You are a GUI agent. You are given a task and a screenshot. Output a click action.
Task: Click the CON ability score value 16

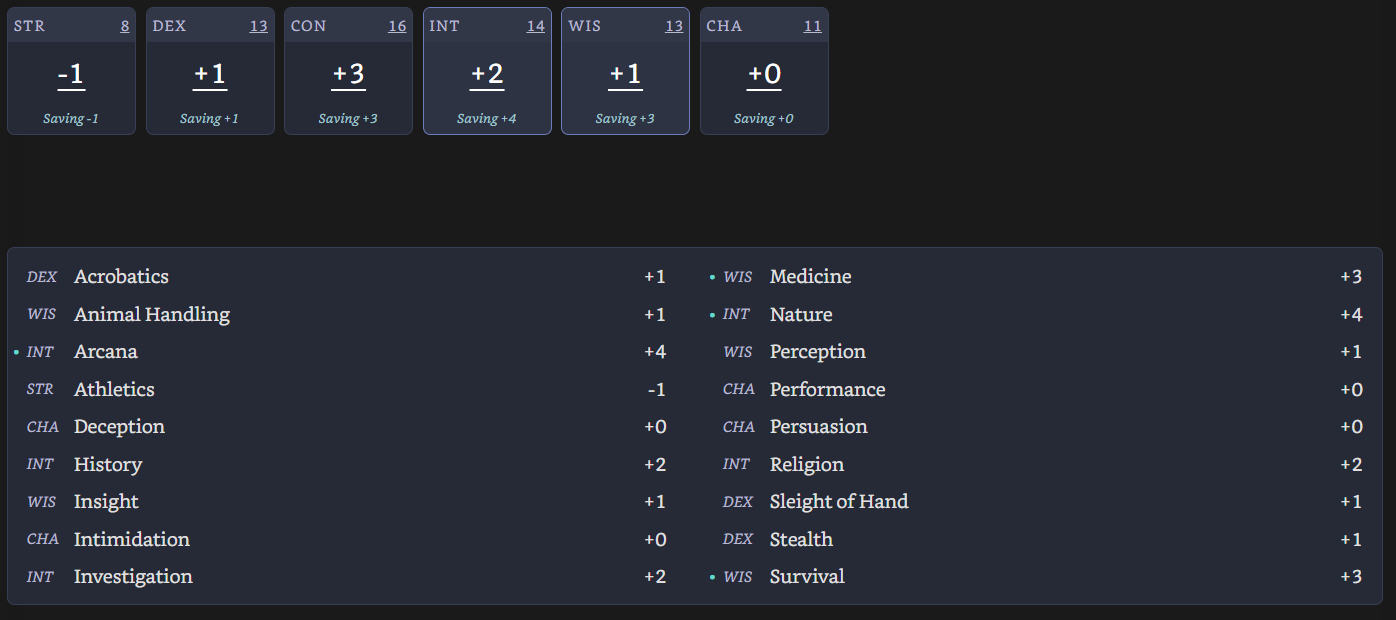click(x=397, y=26)
